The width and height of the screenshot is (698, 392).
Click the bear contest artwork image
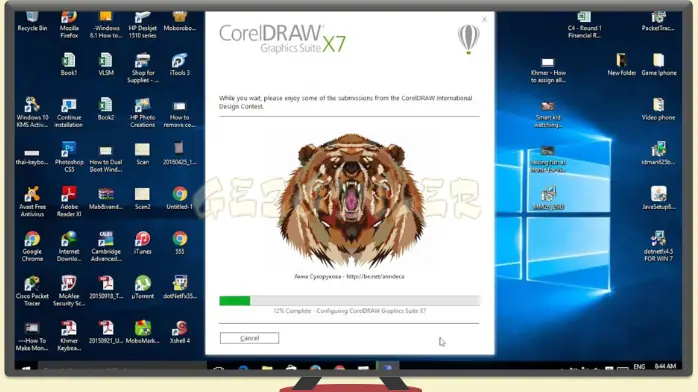click(351, 200)
